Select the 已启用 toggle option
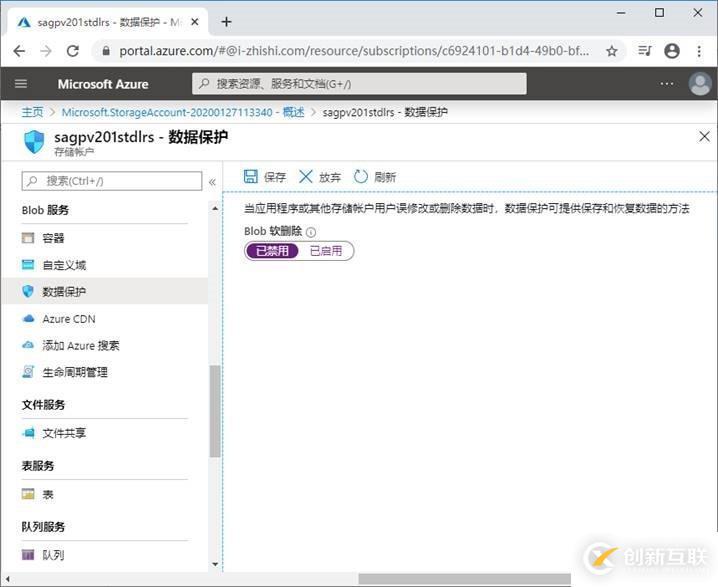718x587 pixels. click(326, 251)
